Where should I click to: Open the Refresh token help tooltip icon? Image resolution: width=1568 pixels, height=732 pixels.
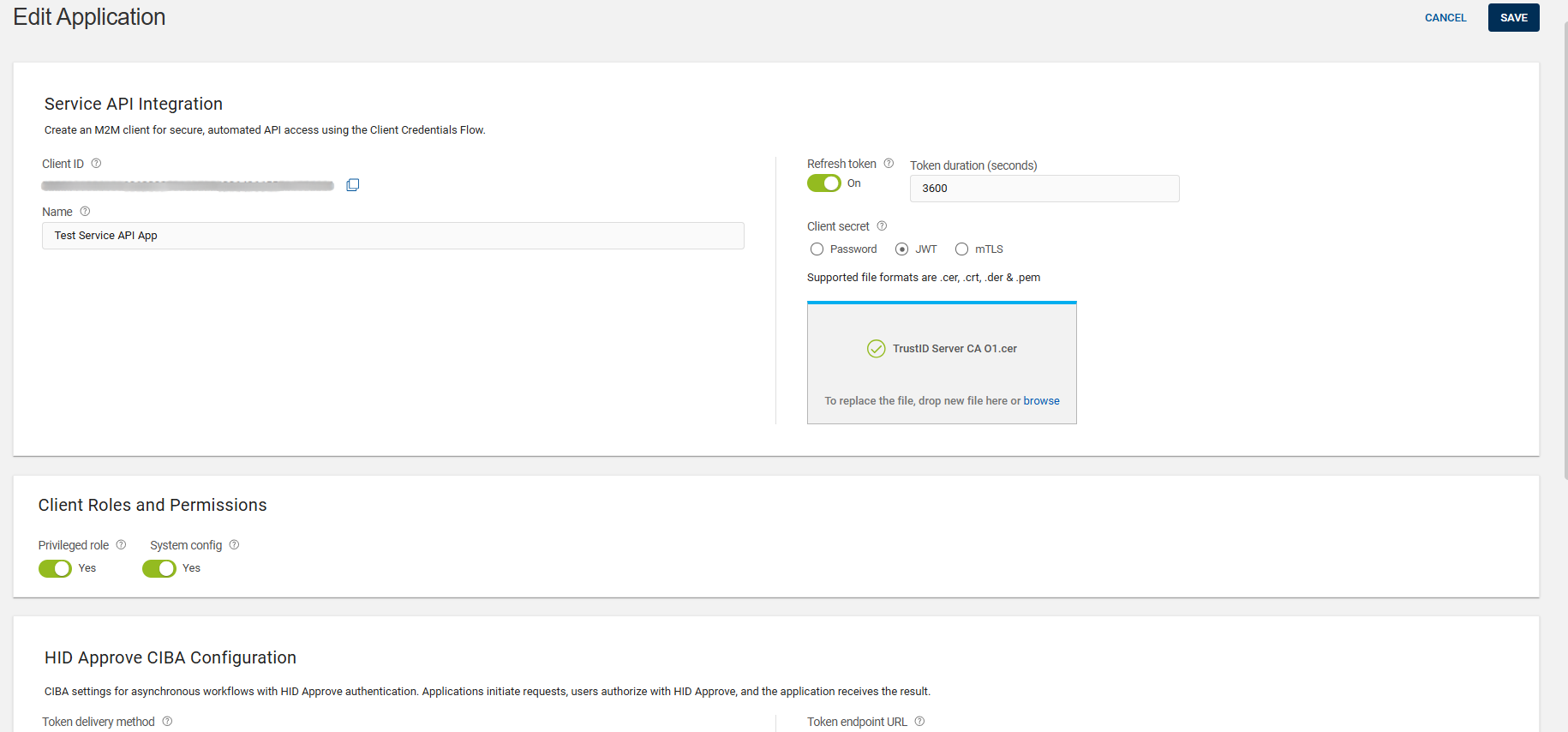tap(889, 164)
